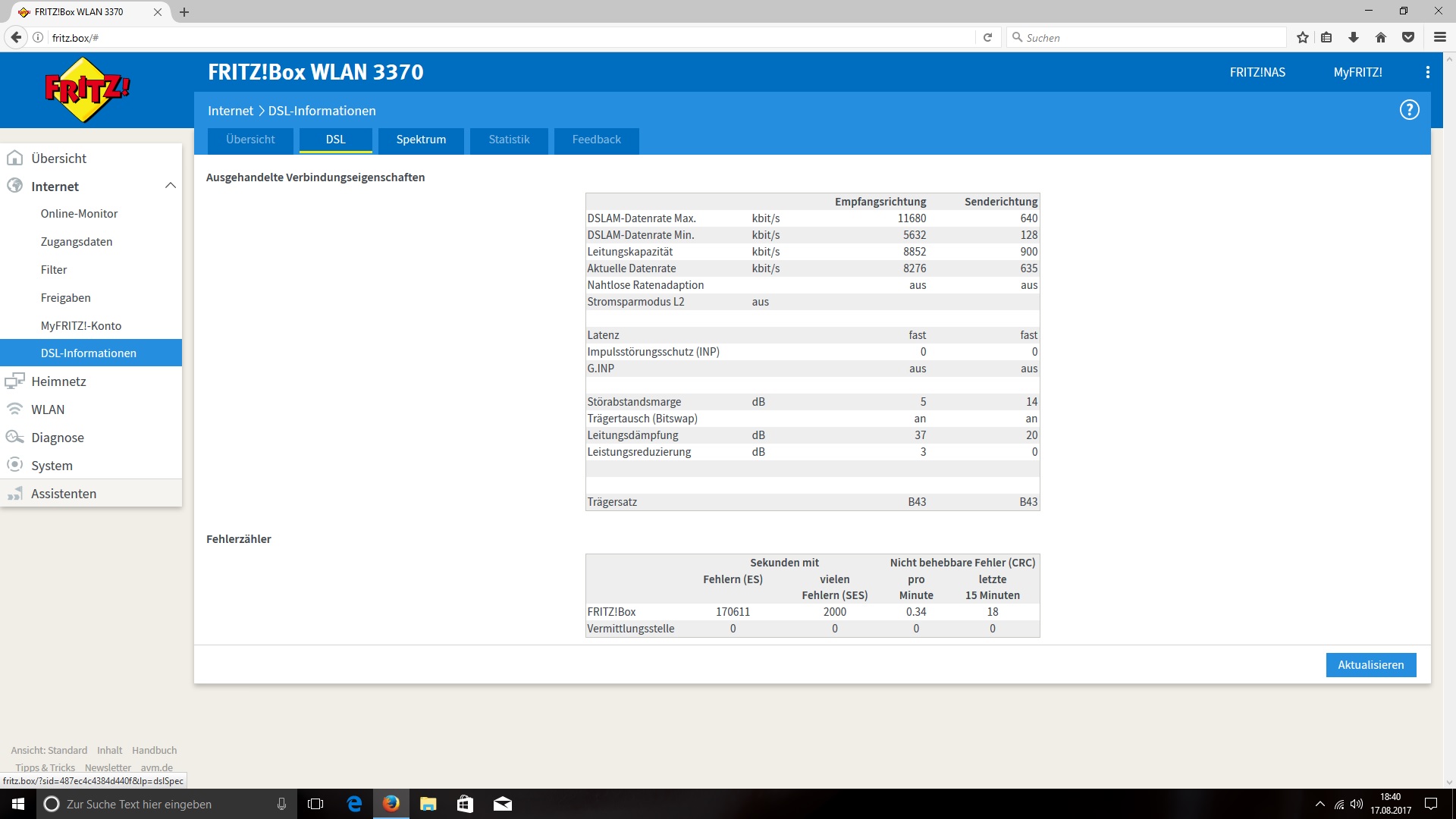Open Firefox hamburger menu
Screen dimensions: 1456x819
click(1439, 37)
